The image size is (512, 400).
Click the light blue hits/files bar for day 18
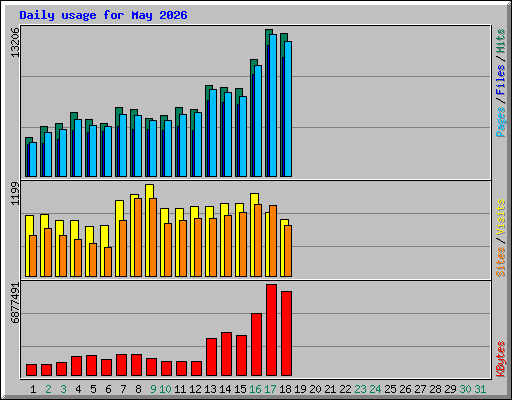coord(288,109)
